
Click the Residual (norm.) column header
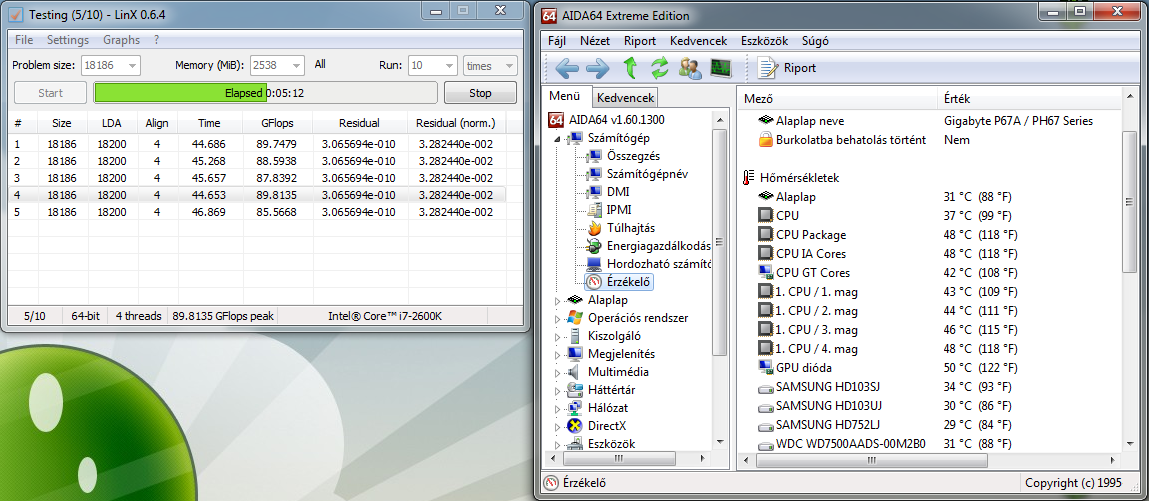456,123
